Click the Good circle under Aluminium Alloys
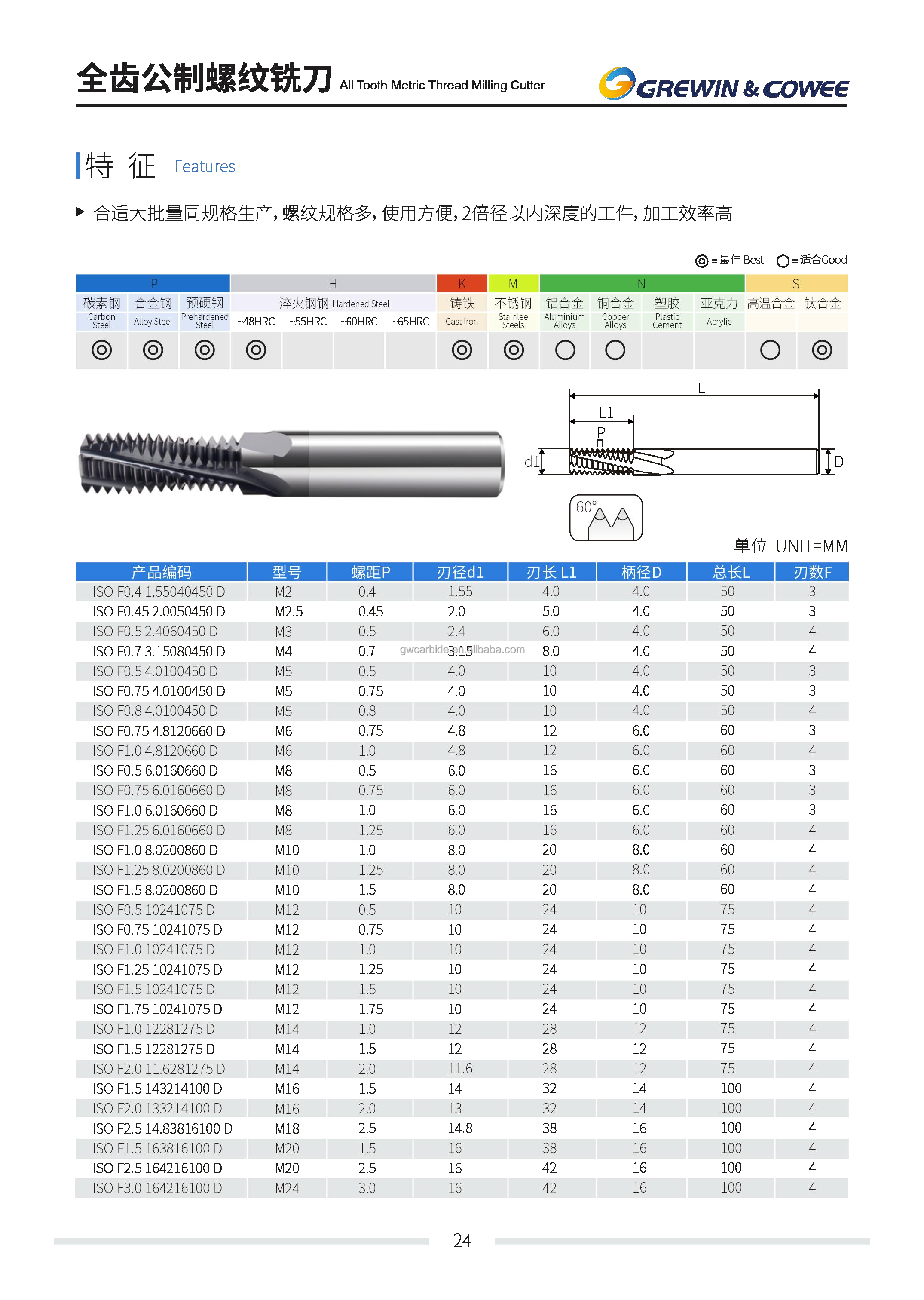The width and height of the screenshot is (924, 1300). point(565,350)
